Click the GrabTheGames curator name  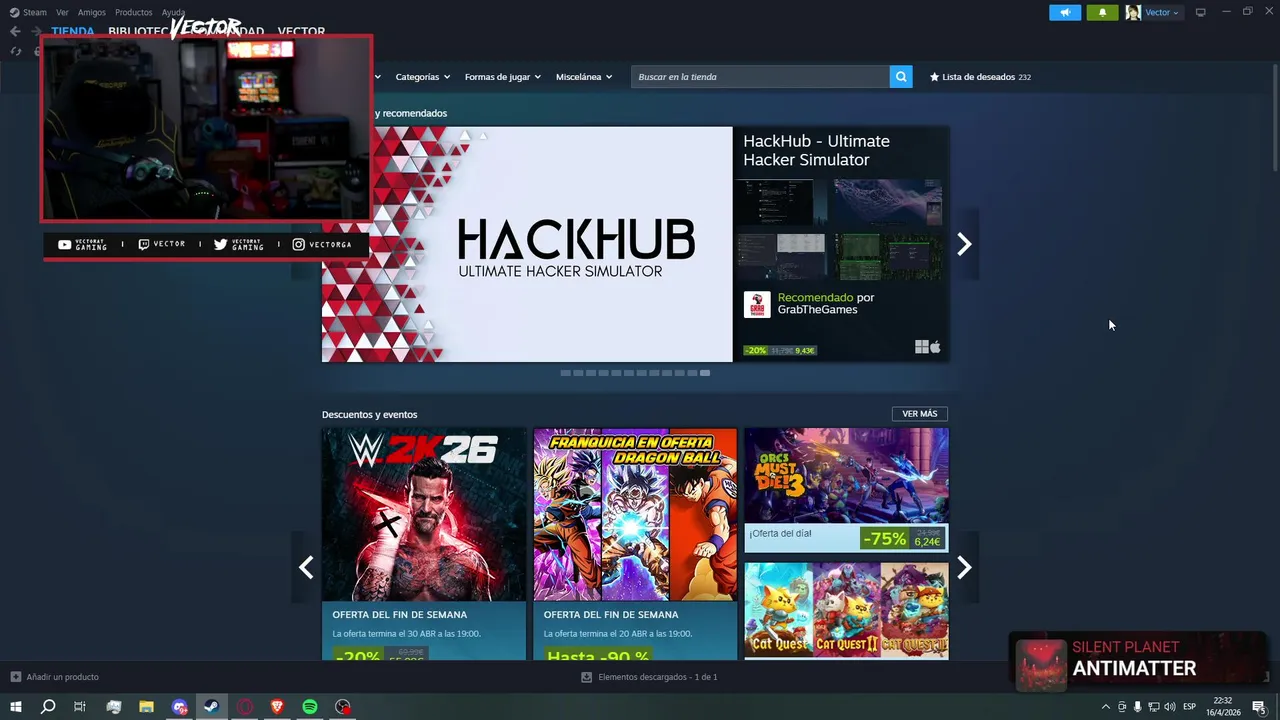tap(817, 310)
